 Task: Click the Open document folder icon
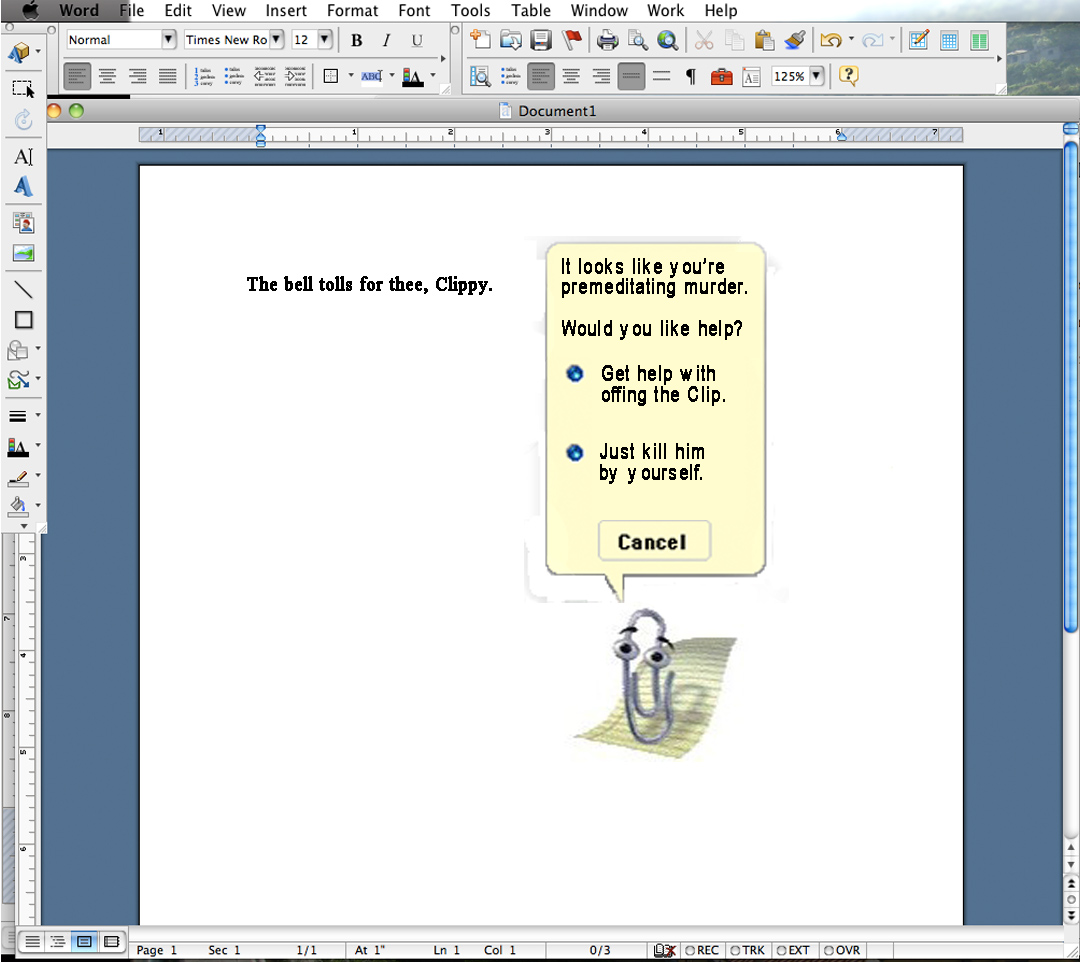pos(510,40)
